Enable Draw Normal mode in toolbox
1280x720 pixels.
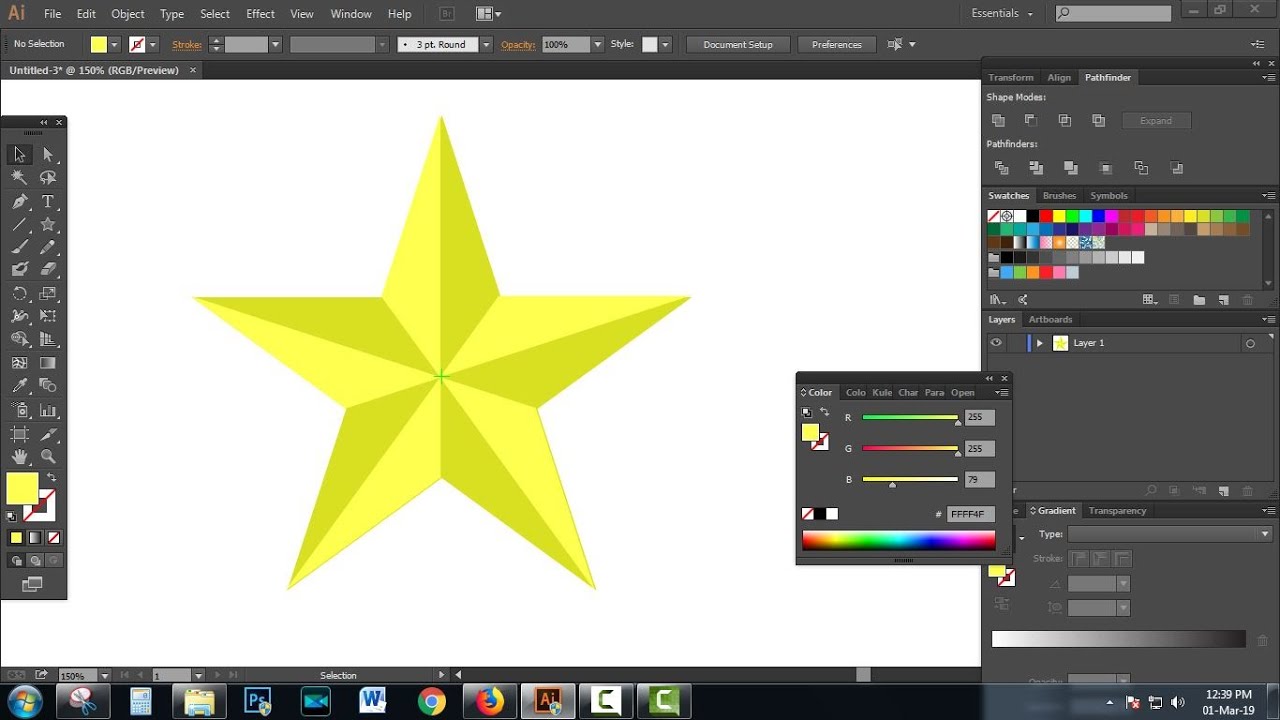click(x=17, y=560)
